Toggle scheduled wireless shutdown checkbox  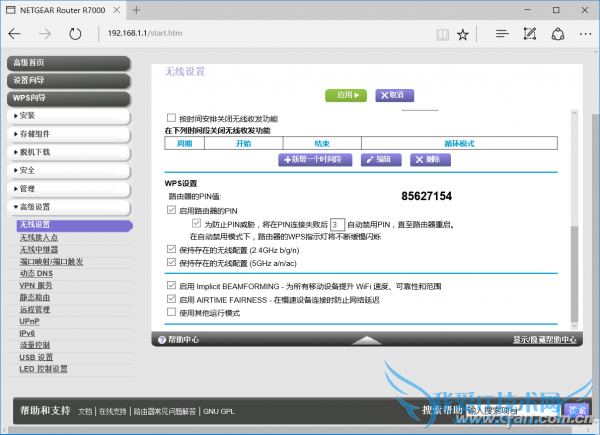[171, 118]
